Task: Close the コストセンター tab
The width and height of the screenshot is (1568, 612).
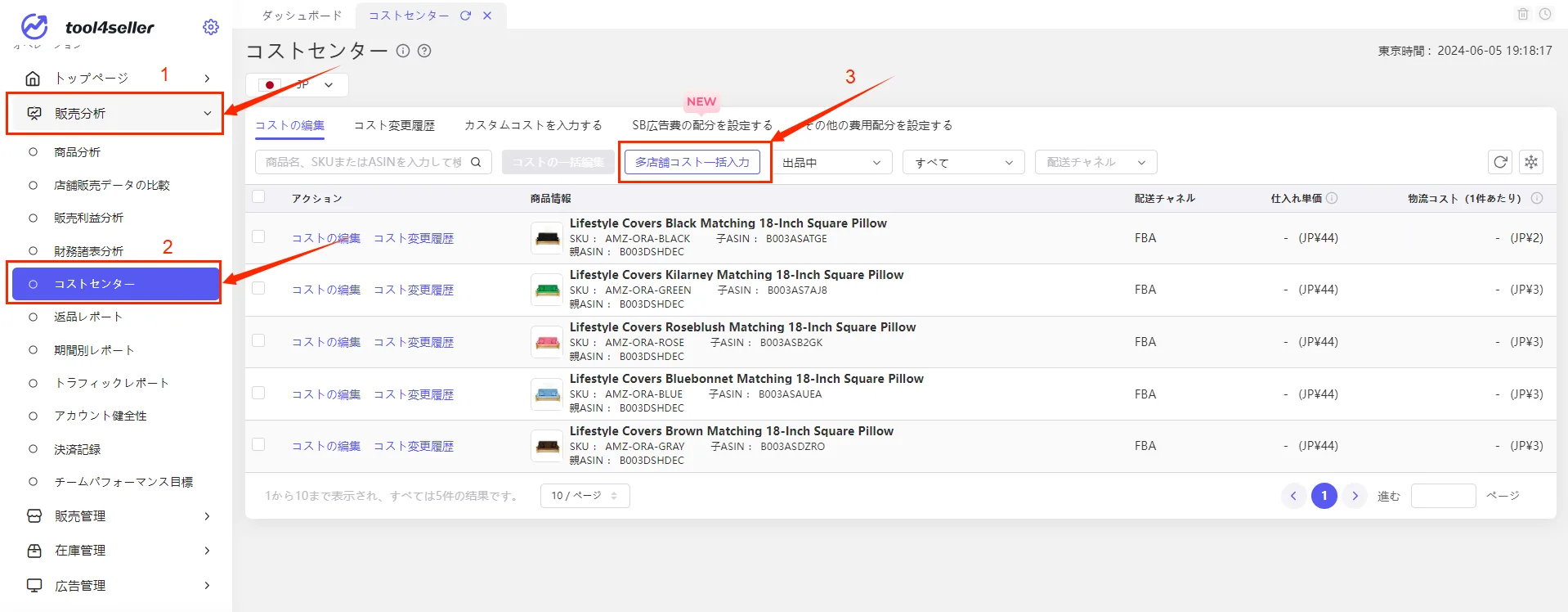Action: tap(487, 16)
